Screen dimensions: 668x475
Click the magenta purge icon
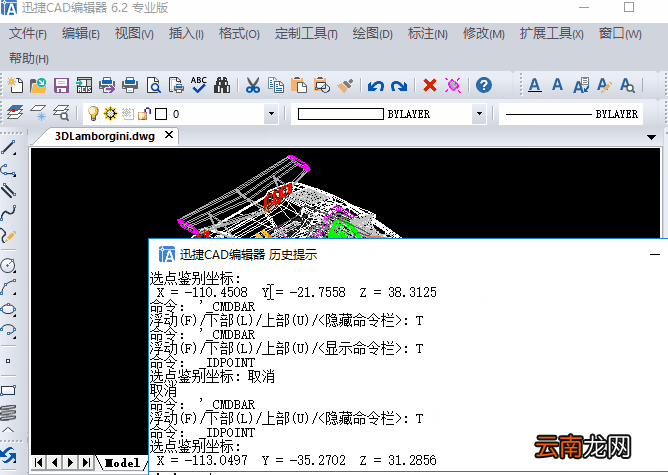pos(453,85)
